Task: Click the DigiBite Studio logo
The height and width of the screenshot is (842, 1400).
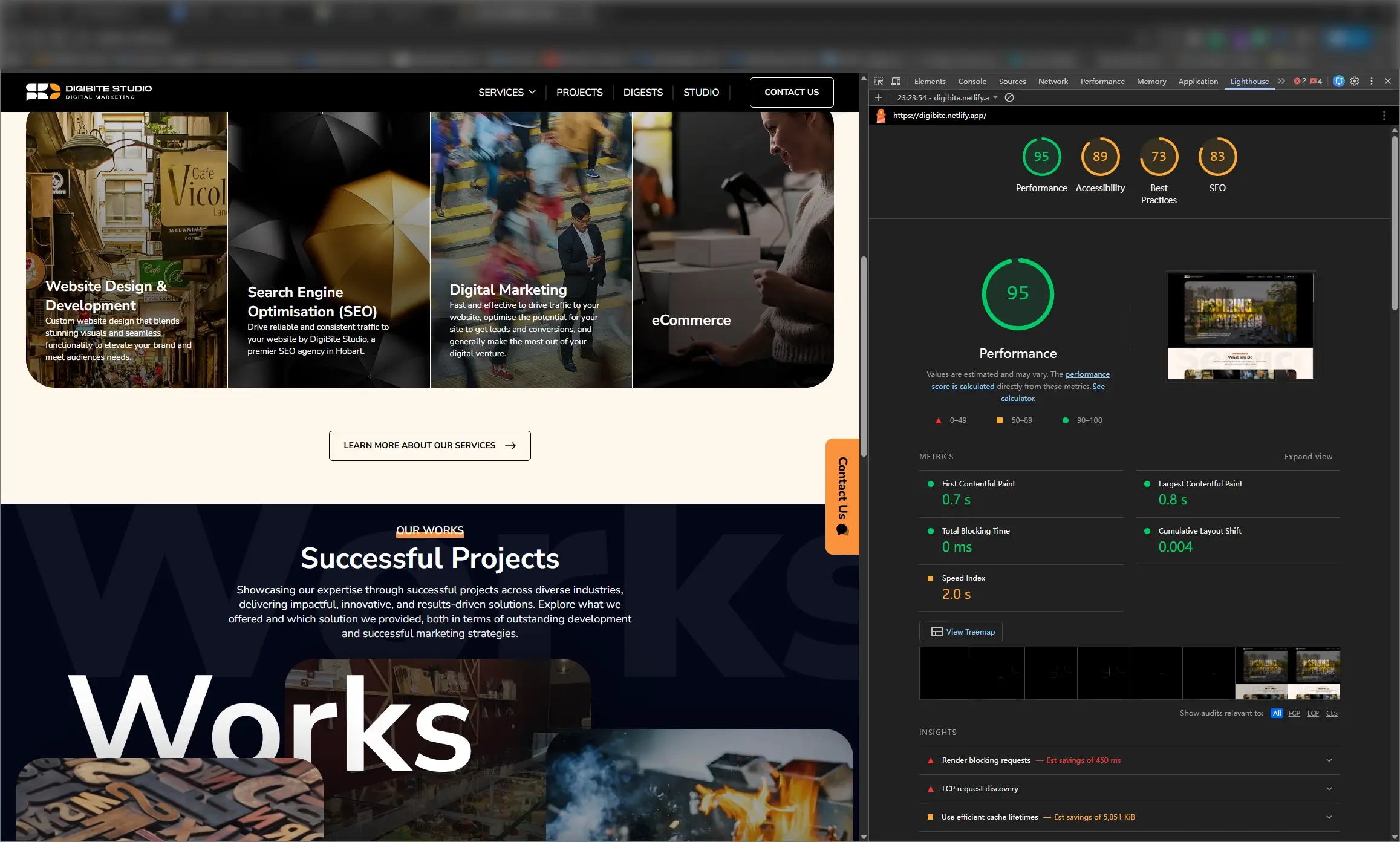Action: tap(89, 92)
